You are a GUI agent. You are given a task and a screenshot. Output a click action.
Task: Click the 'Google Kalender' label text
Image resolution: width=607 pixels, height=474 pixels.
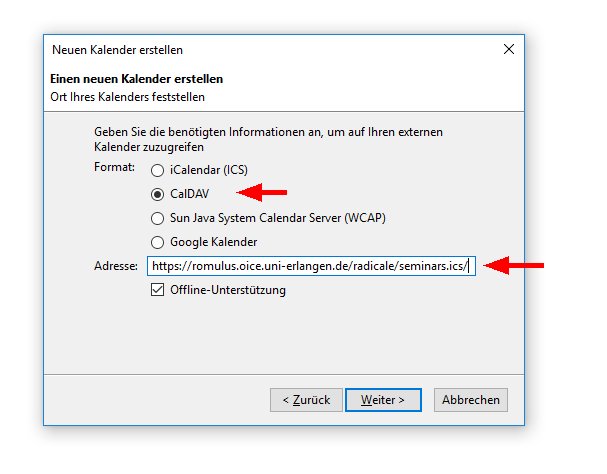pos(213,242)
